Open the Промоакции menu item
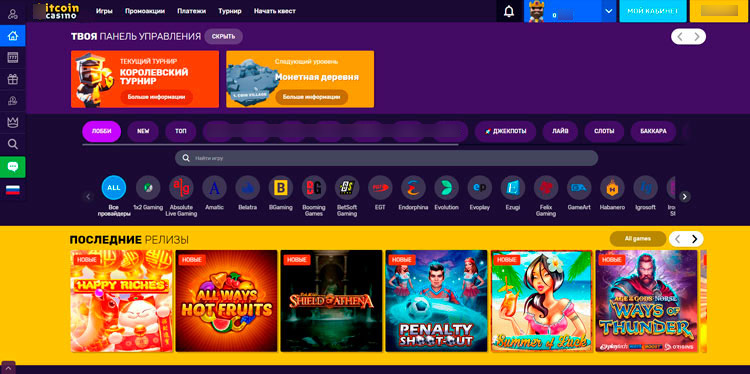The width and height of the screenshot is (750, 374). [145, 11]
